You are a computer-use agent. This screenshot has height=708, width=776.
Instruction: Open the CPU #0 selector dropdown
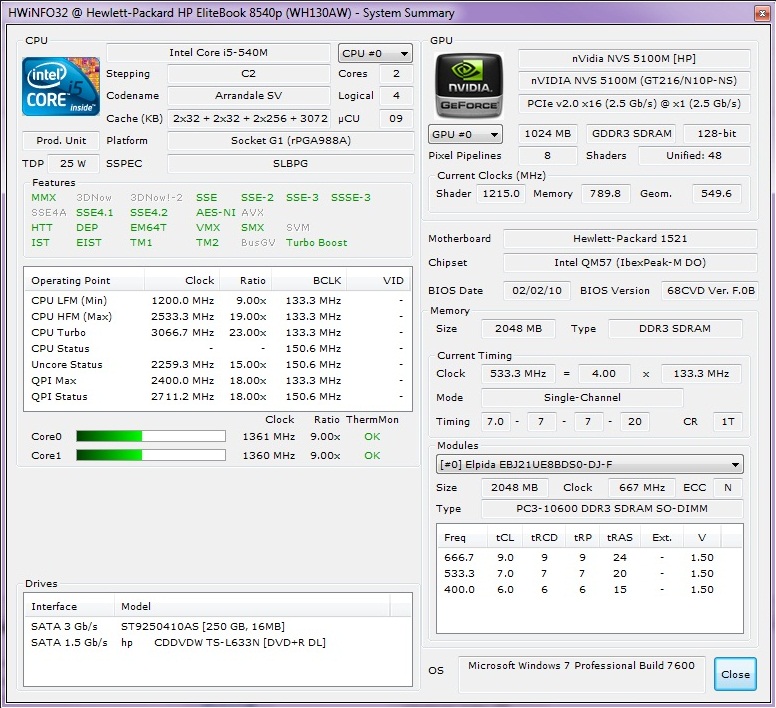pos(375,54)
